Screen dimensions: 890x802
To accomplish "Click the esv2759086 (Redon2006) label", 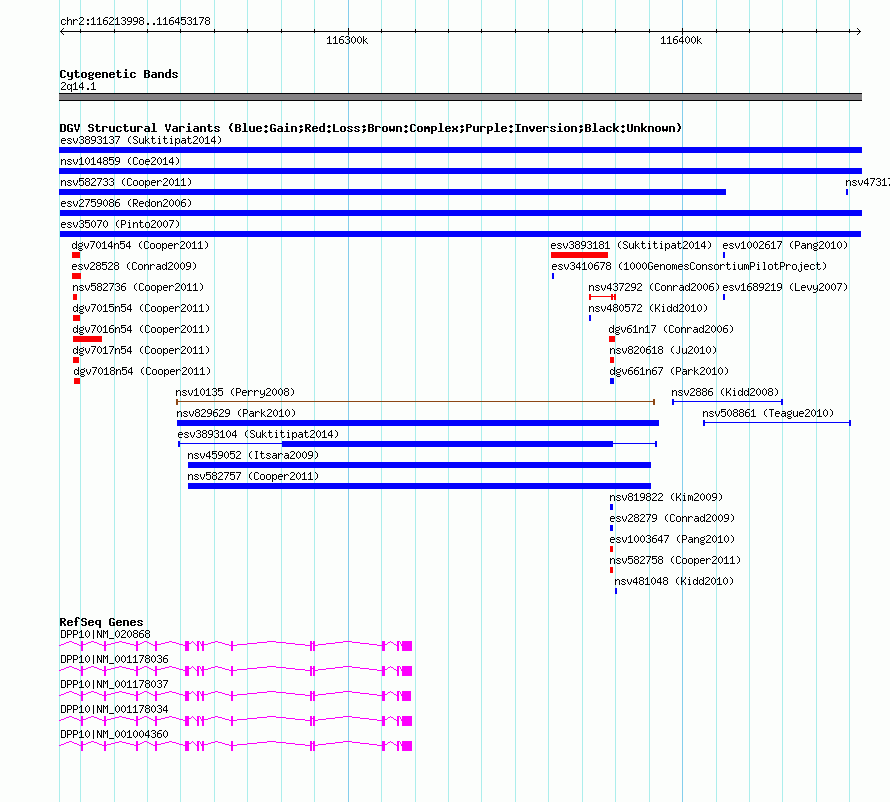I will (x=126, y=203).
